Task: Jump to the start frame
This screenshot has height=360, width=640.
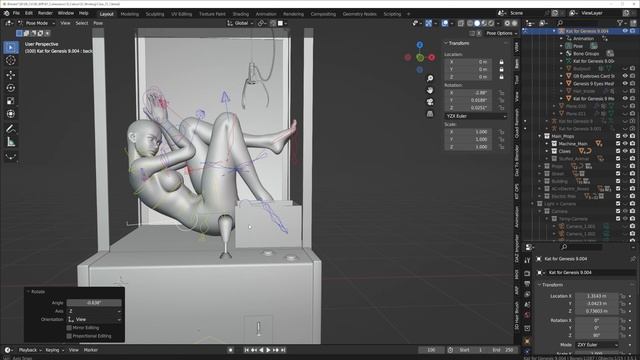Action: [247, 350]
